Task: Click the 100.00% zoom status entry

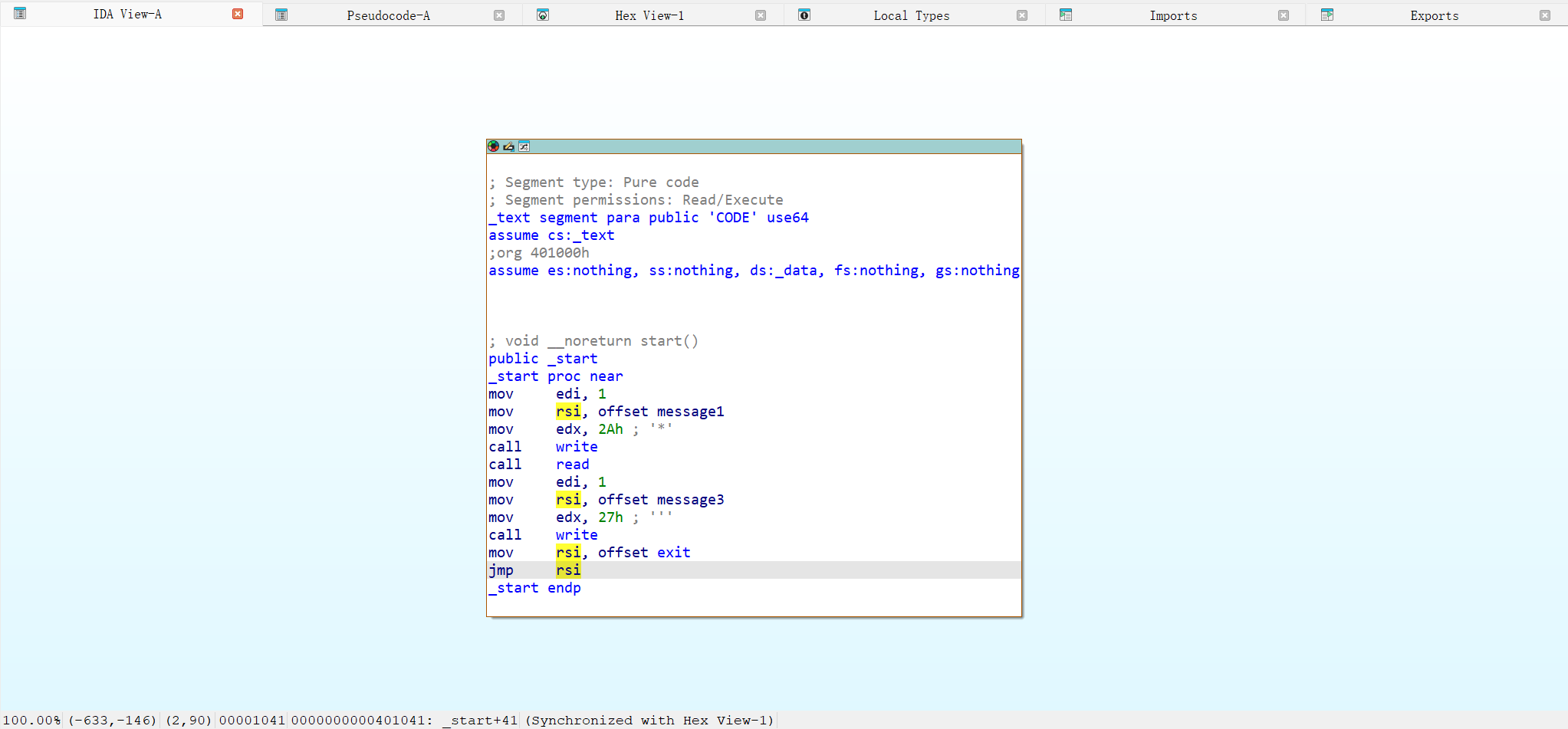Action: pyautogui.click(x=31, y=721)
